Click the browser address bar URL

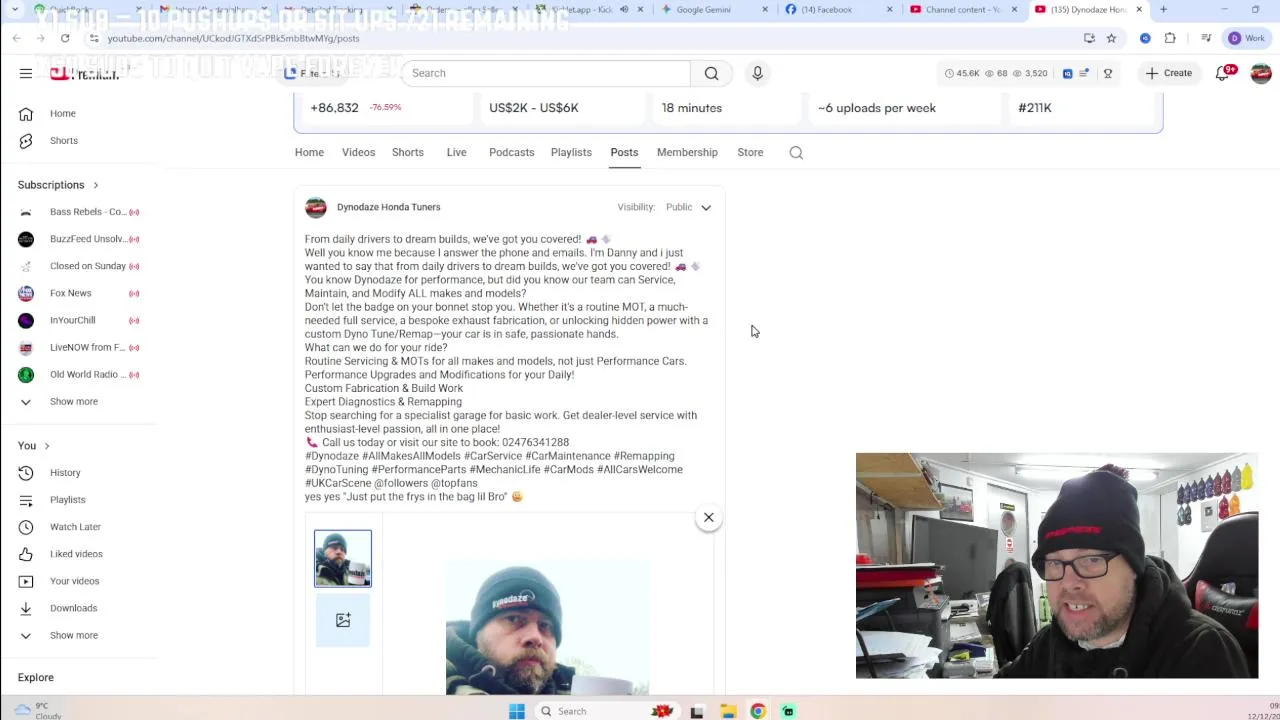(x=233, y=38)
